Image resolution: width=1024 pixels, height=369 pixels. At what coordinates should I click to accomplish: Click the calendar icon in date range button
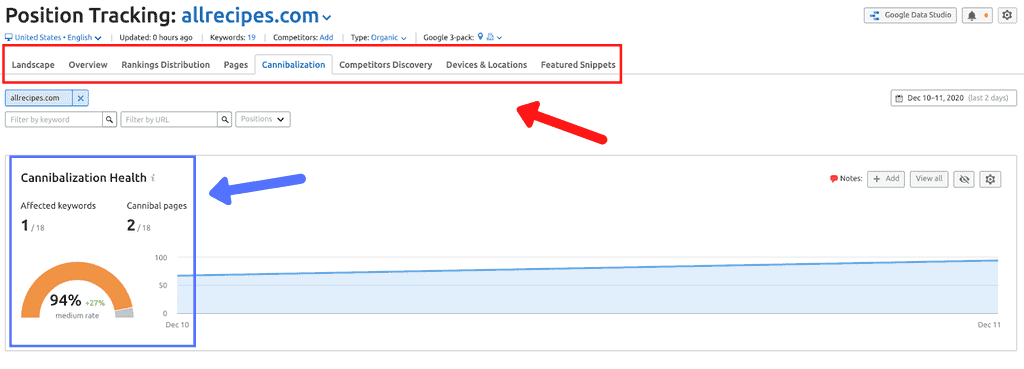[x=900, y=99]
